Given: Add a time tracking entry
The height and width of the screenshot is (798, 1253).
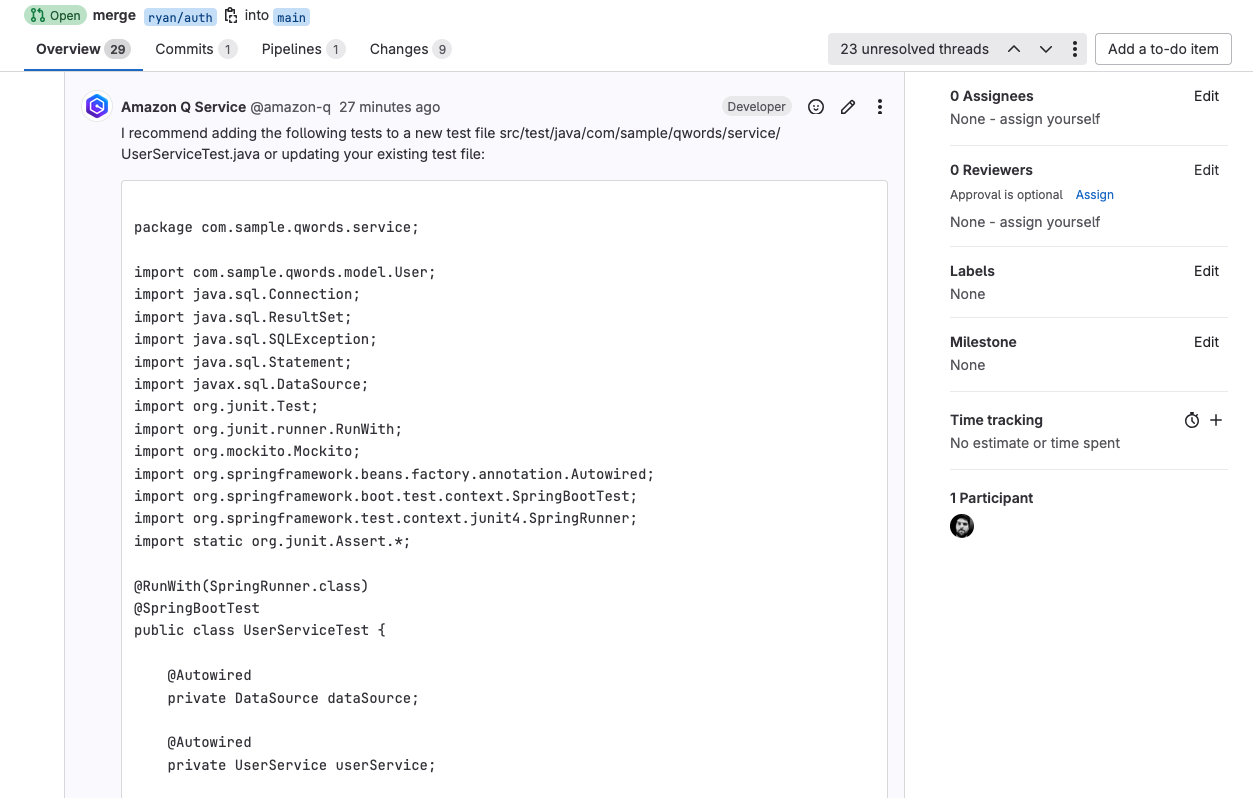Looking at the screenshot, I should (x=1216, y=421).
